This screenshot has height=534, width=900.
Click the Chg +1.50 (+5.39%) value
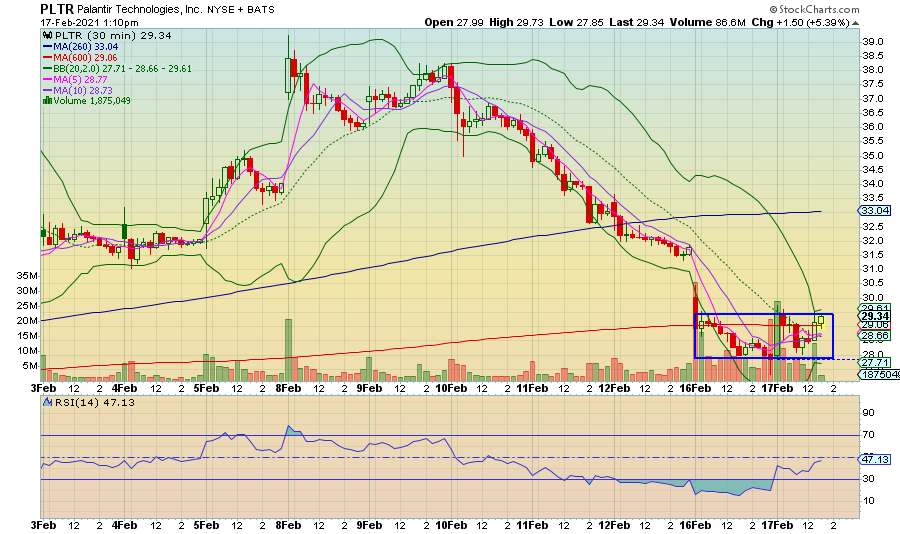pyautogui.click(x=800, y=22)
